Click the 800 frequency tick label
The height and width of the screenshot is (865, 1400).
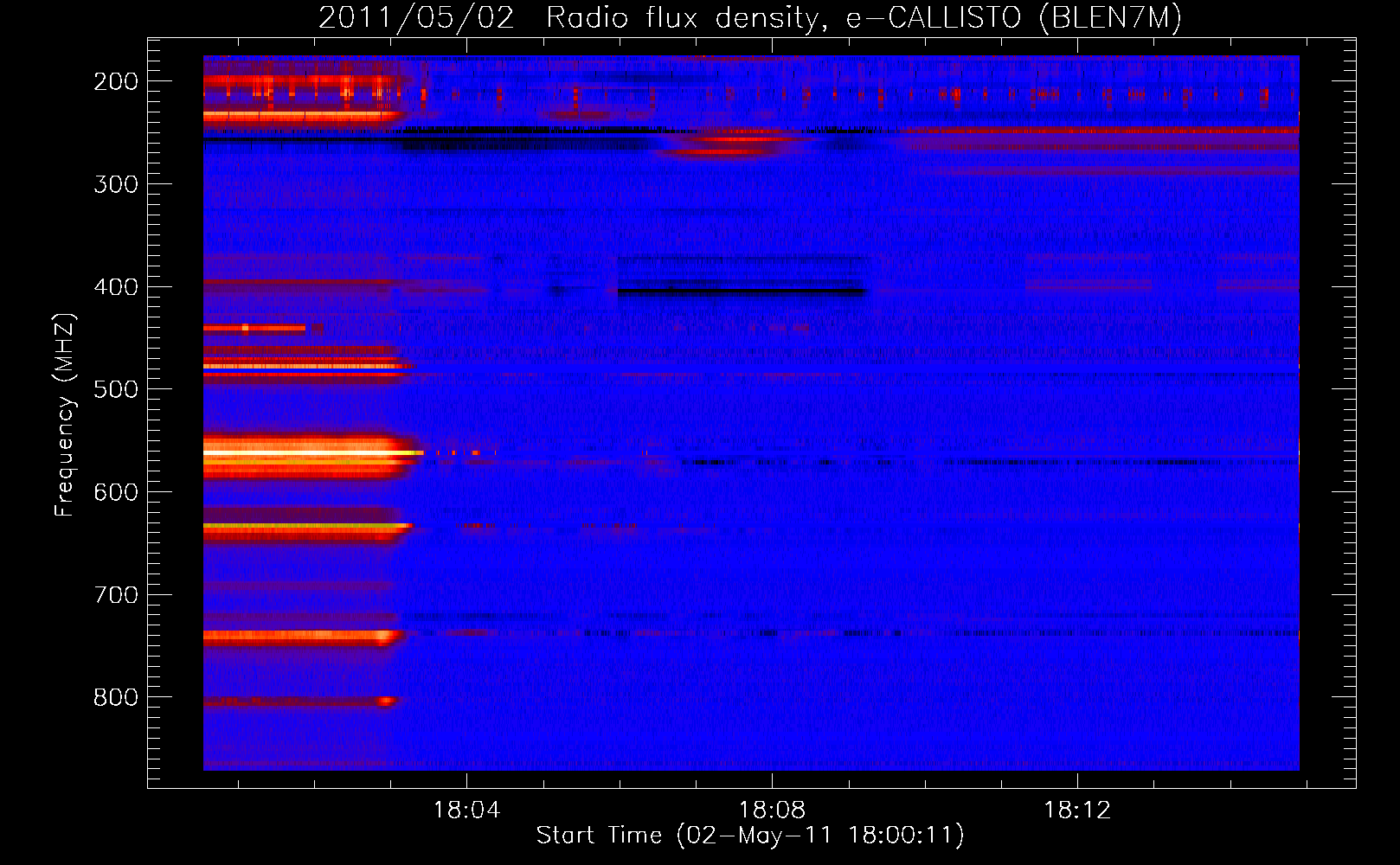[116, 697]
